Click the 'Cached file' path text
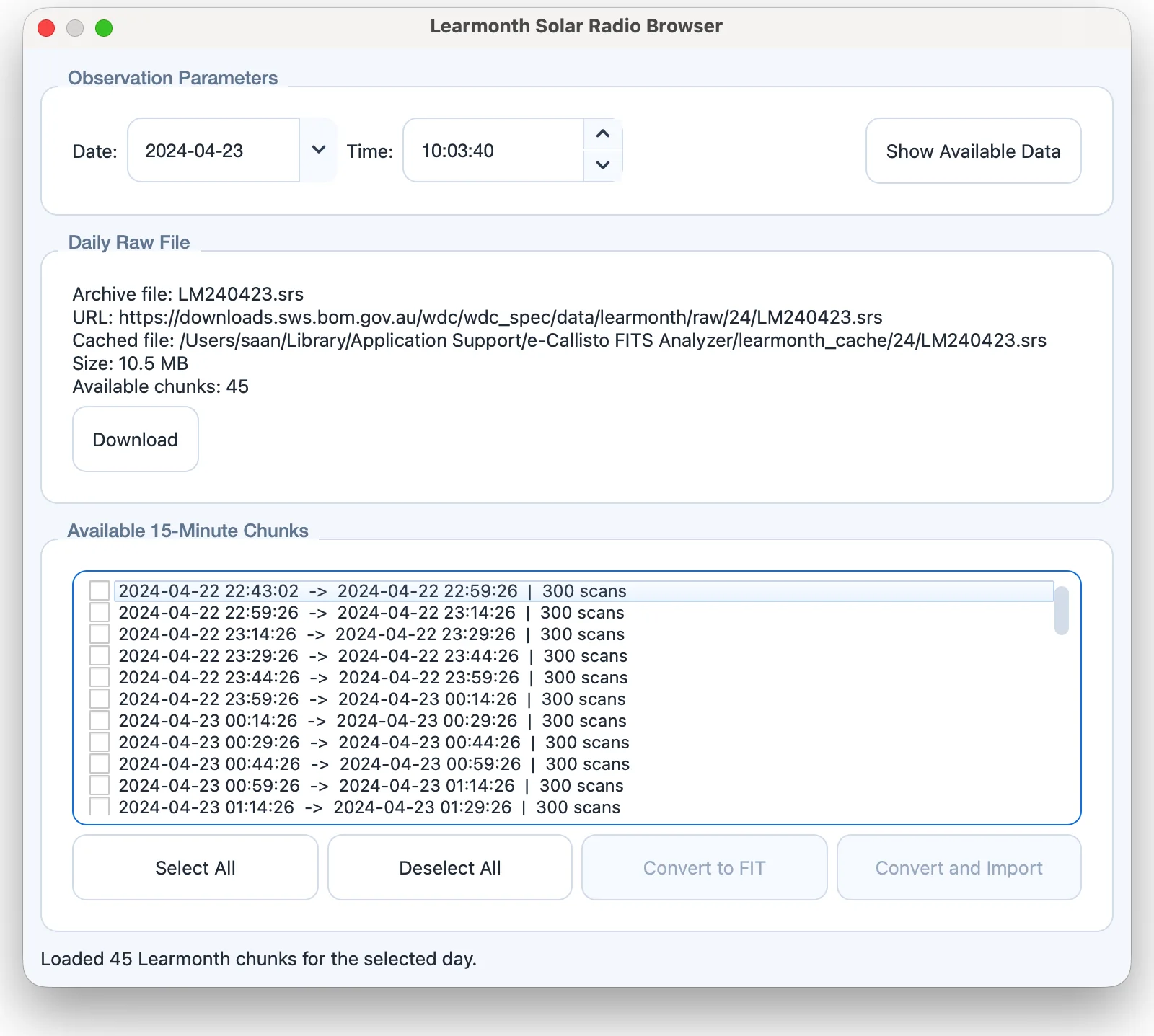The width and height of the screenshot is (1154, 1036). pyautogui.click(x=560, y=340)
